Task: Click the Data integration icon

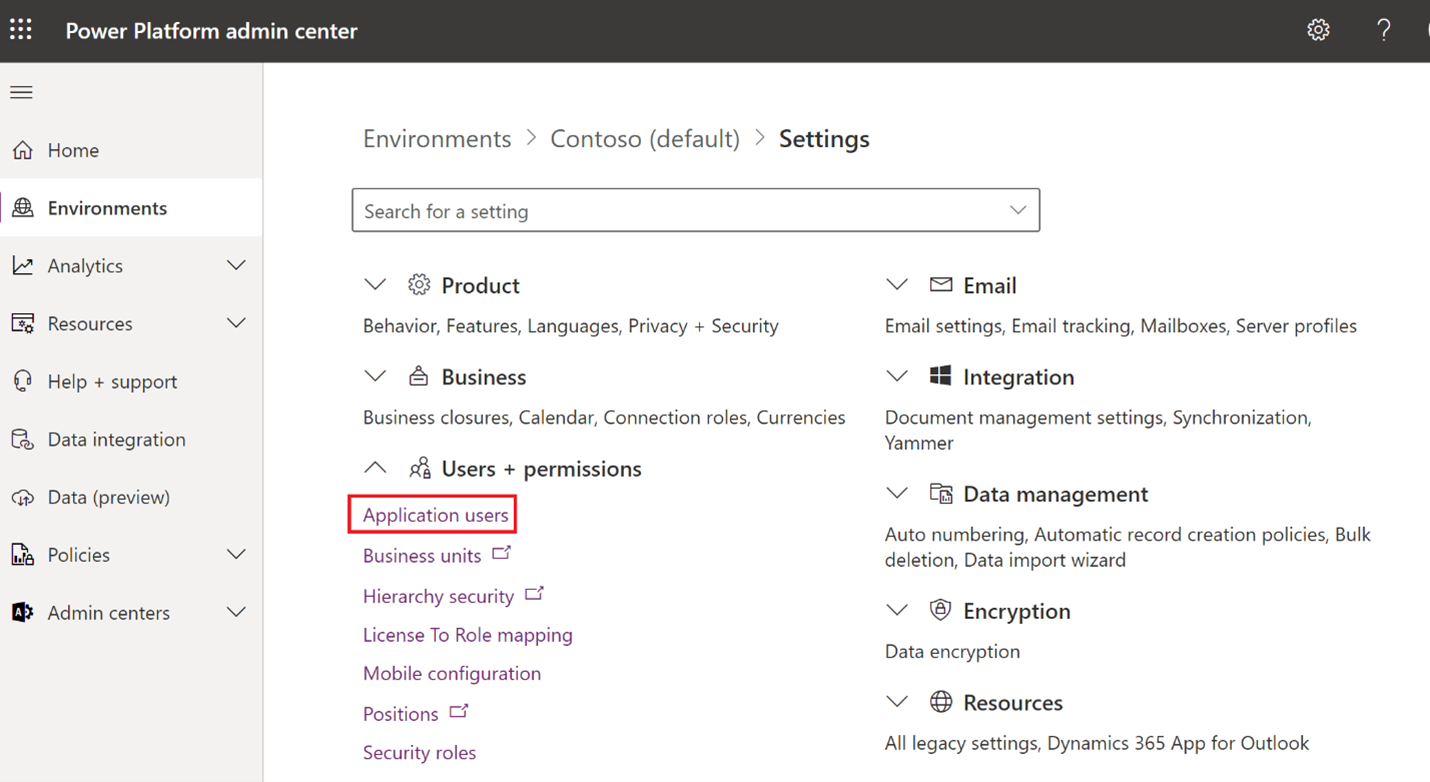Action: pyautogui.click(x=22, y=439)
